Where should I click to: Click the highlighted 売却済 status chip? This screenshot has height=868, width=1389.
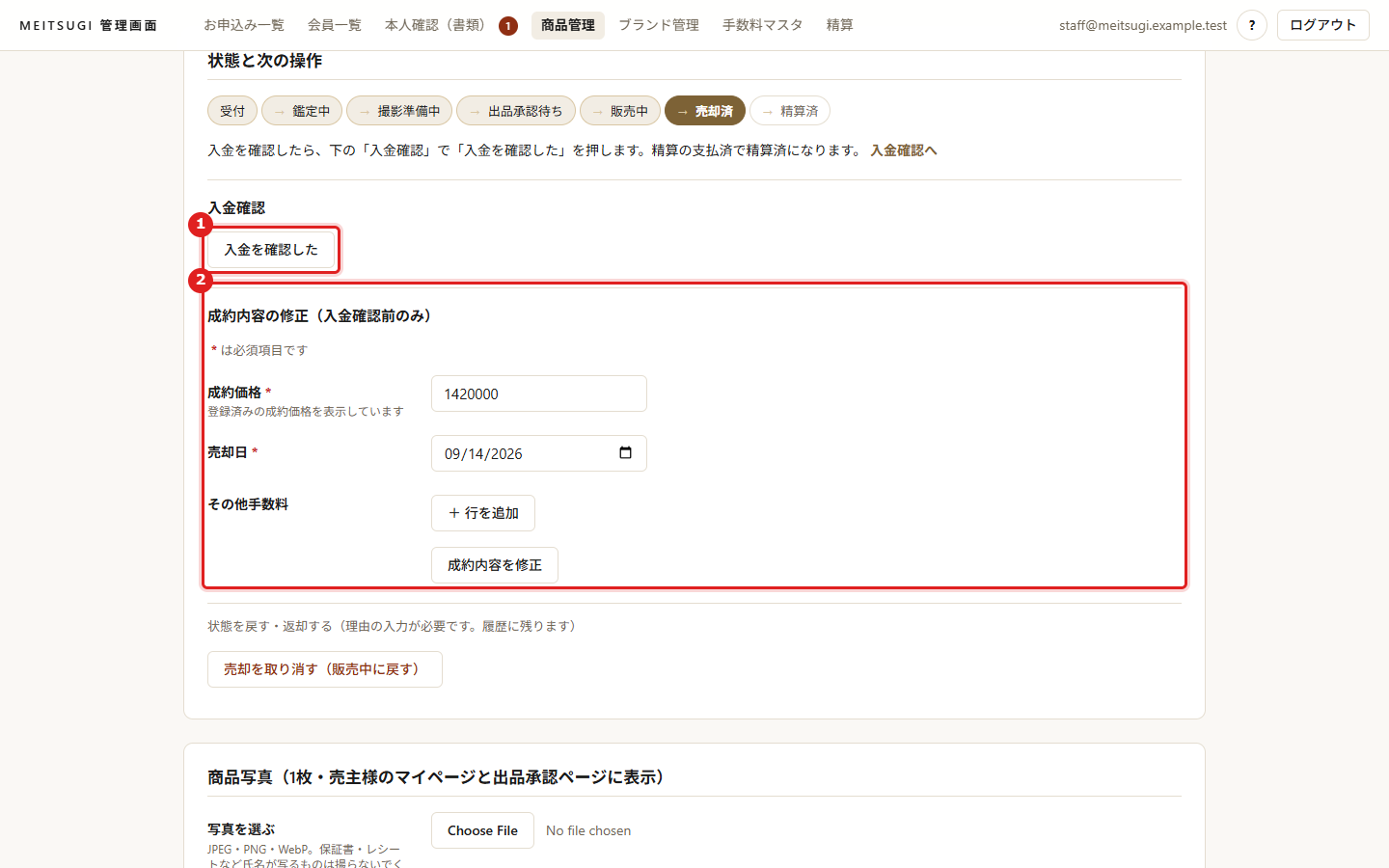click(705, 111)
